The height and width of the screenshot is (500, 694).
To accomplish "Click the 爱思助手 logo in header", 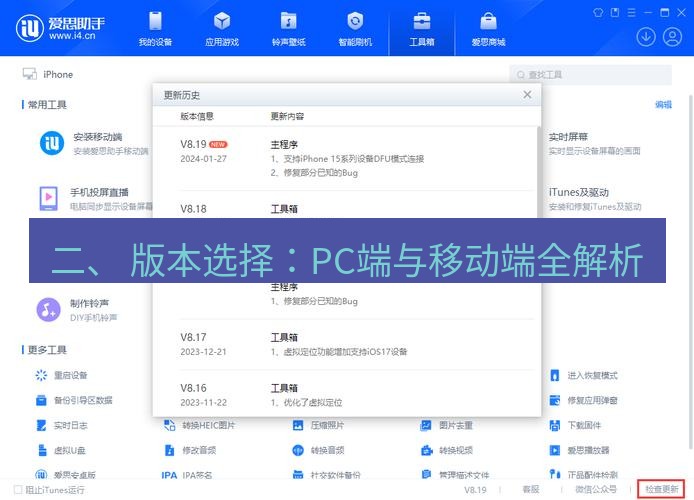I will click(x=61, y=27).
